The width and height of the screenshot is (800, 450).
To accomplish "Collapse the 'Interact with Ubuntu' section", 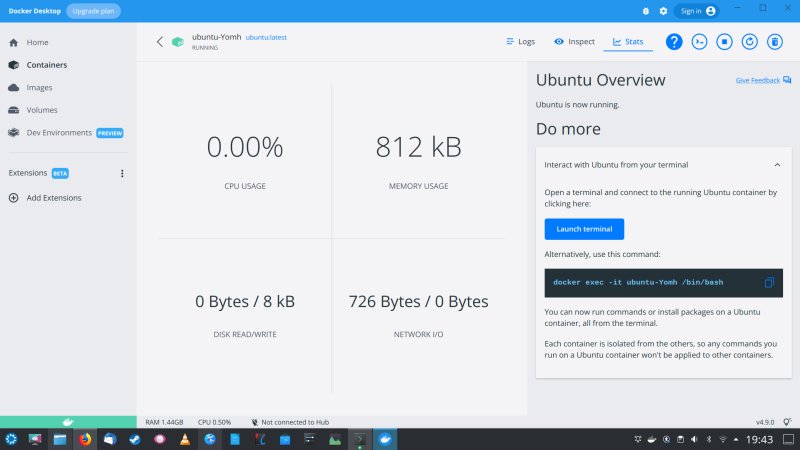I will point(777,164).
